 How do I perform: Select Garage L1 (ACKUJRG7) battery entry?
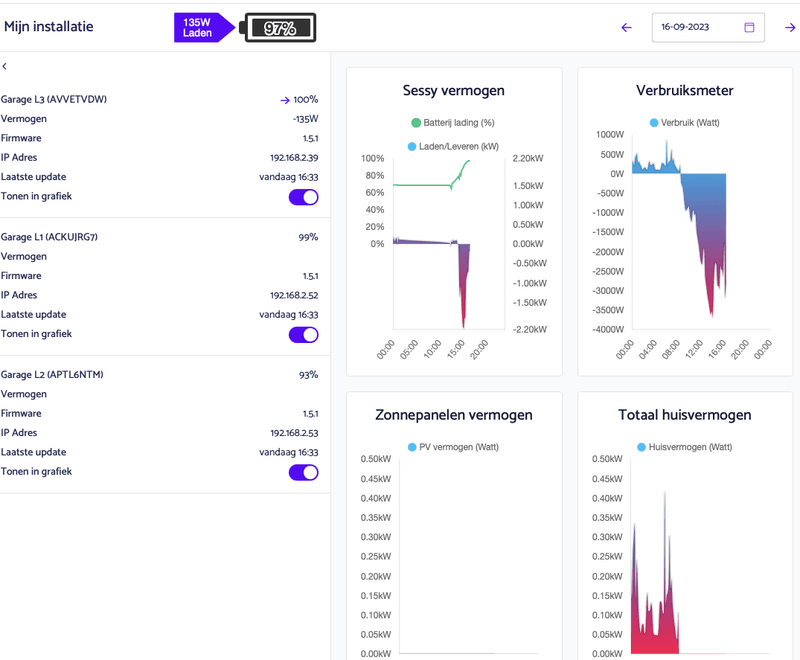49,237
